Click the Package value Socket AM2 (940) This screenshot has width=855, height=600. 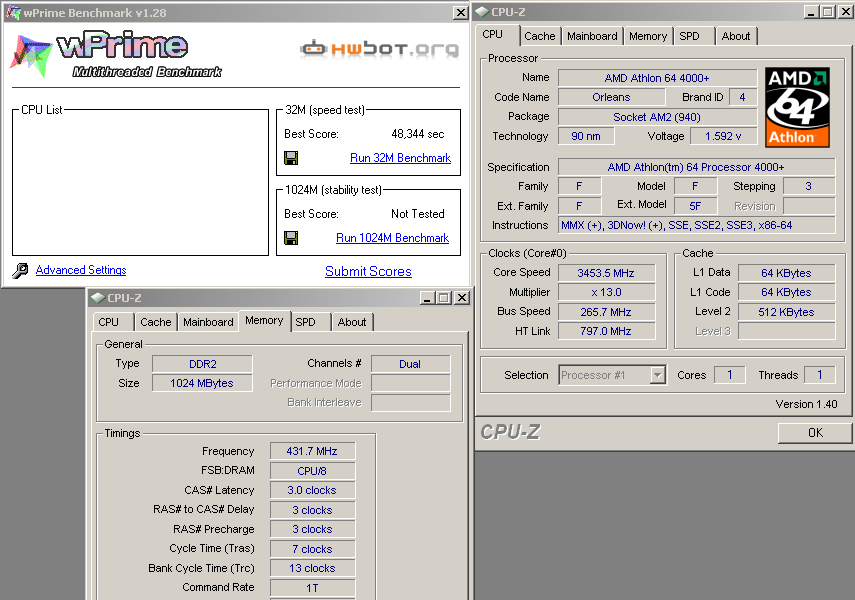click(657, 117)
